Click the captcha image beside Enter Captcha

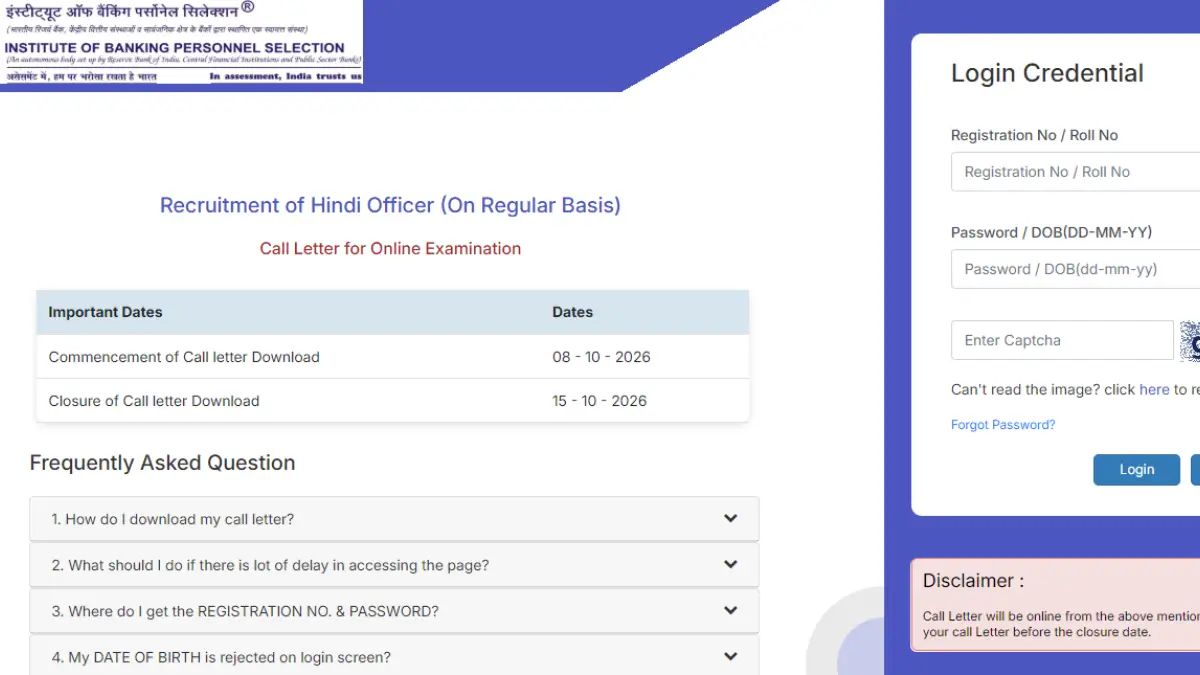[1190, 340]
